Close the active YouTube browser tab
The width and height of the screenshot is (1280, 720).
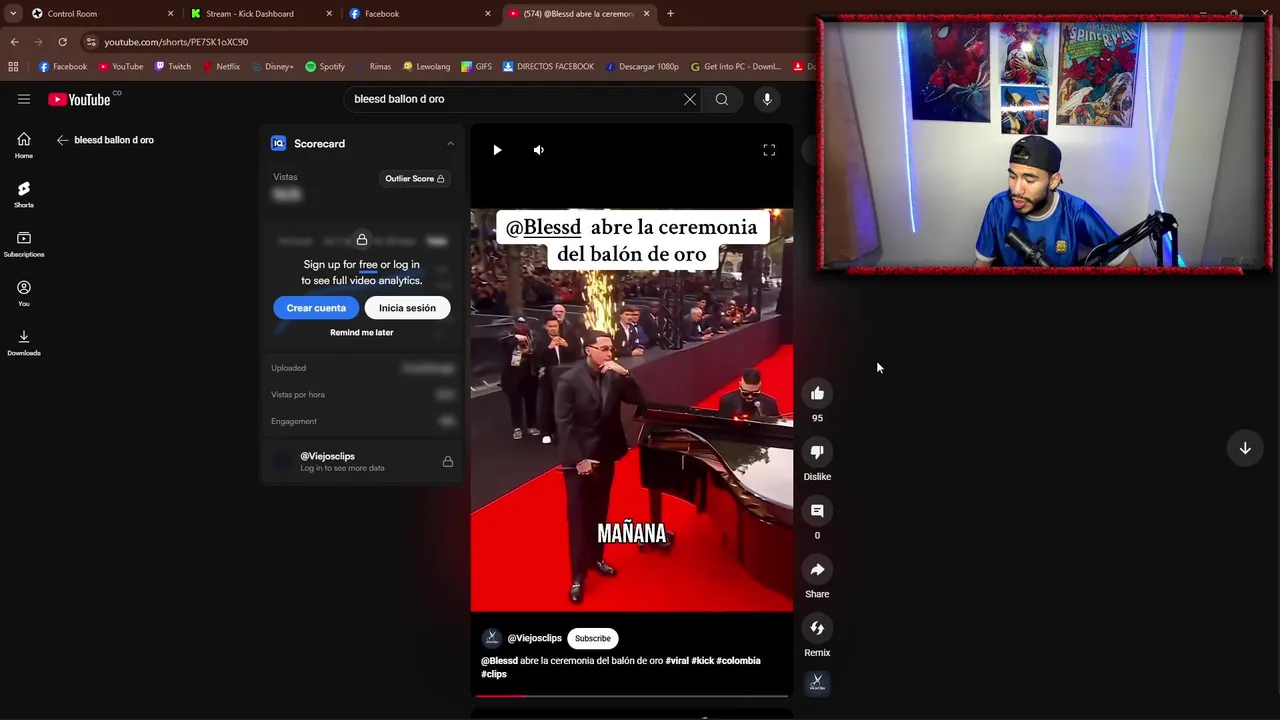click(646, 14)
